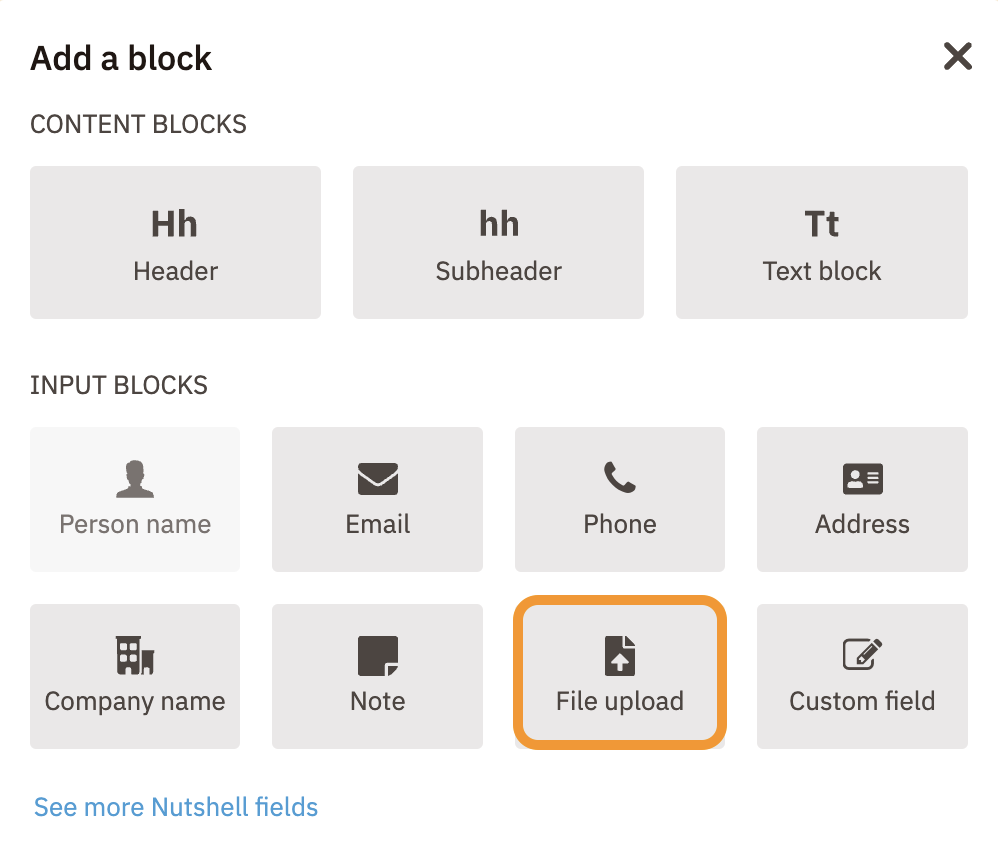Click the phone handset icon
Viewport: 998px width, 864px height.
click(x=620, y=480)
